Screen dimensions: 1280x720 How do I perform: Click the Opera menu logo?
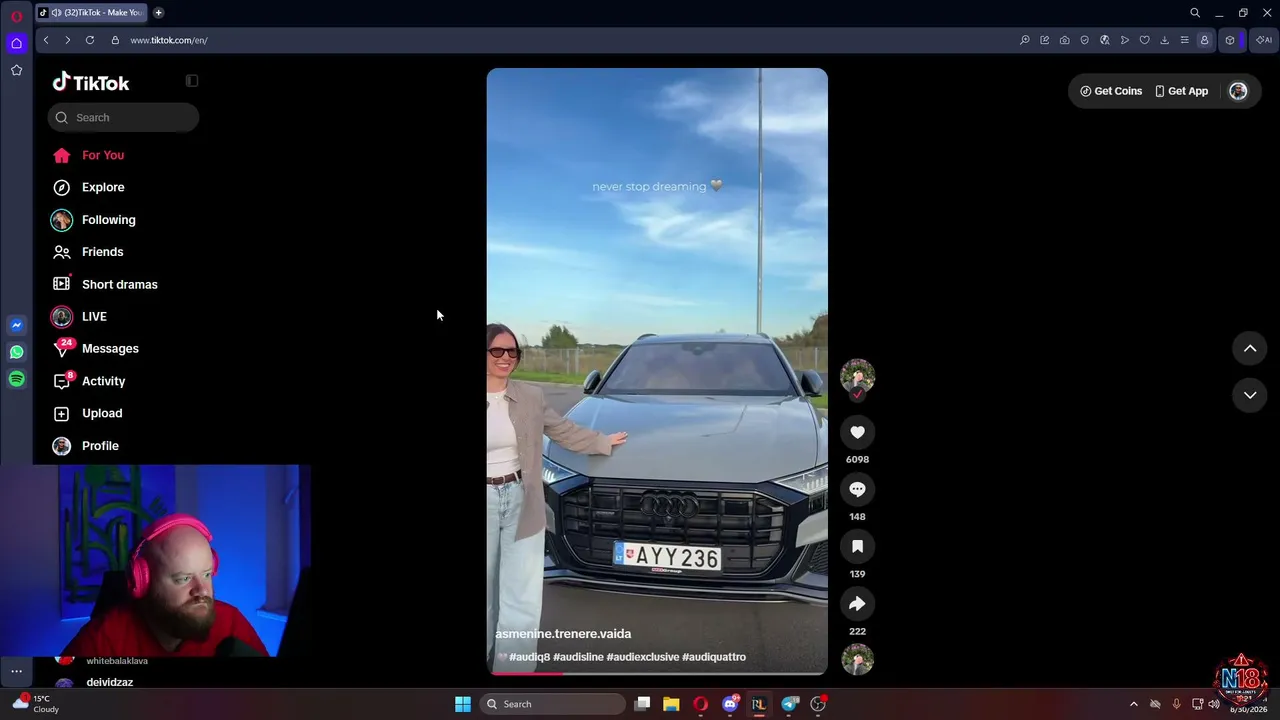tap(16, 16)
